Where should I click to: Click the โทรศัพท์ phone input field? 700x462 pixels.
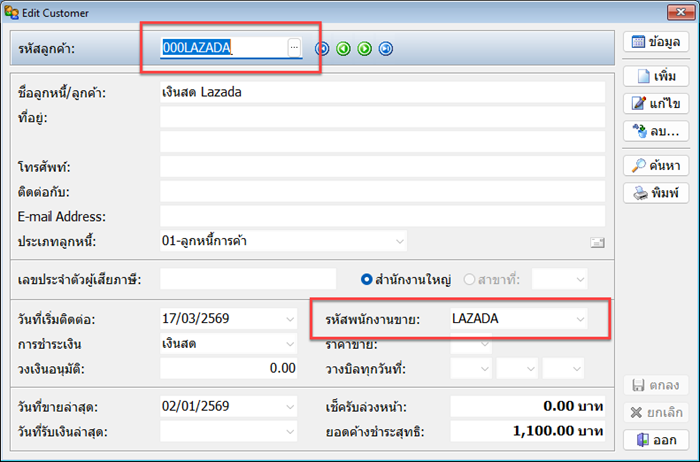pos(382,166)
